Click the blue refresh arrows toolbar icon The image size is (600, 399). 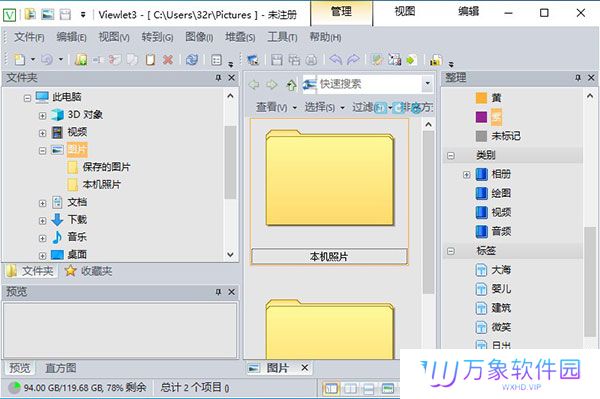pyautogui.click(x=192, y=59)
